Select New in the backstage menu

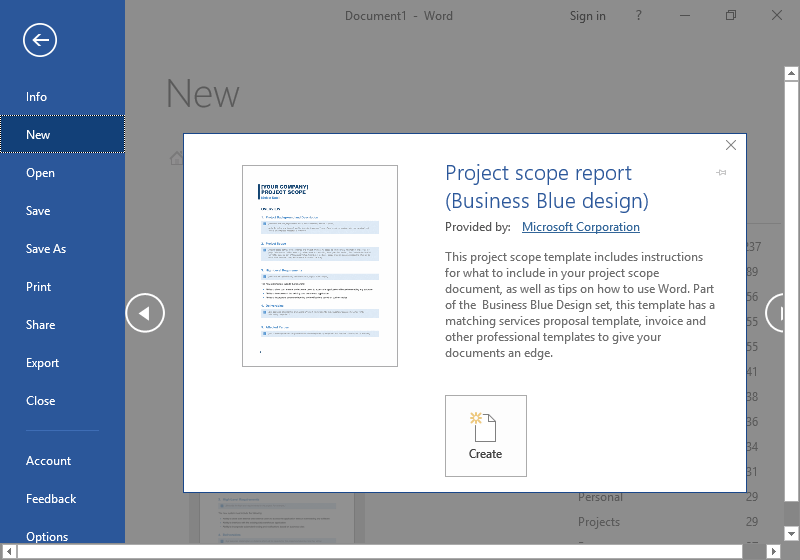pos(62,134)
